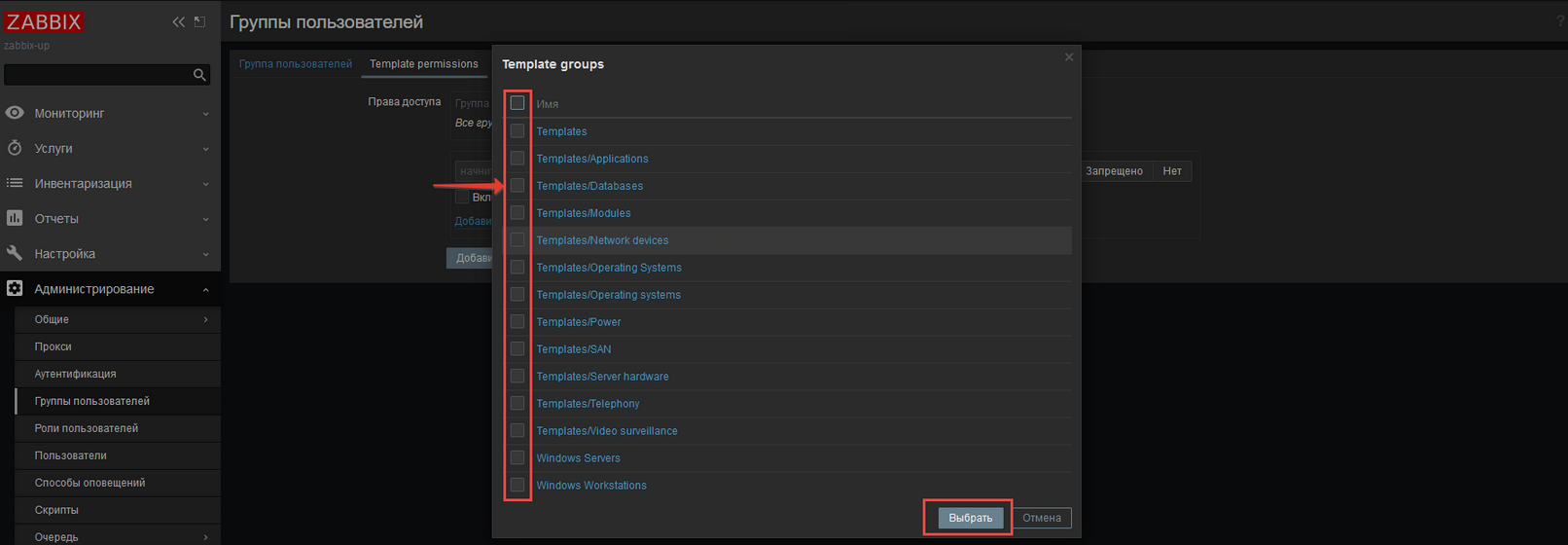Open the Прокси menu item
This screenshot has width=1568, height=545.
point(118,346)
